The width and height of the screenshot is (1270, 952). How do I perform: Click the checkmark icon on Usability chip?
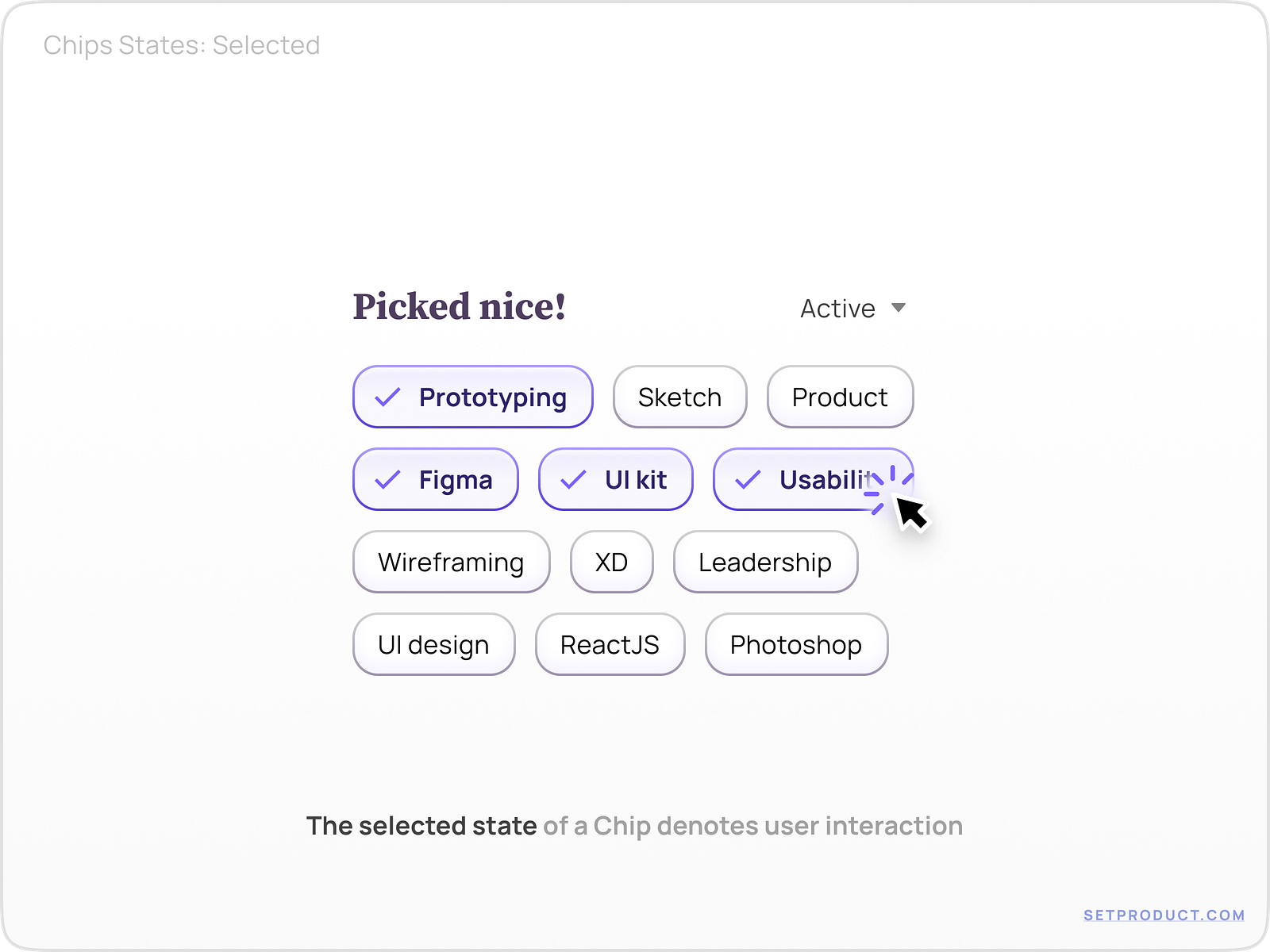tap(748, 480)
